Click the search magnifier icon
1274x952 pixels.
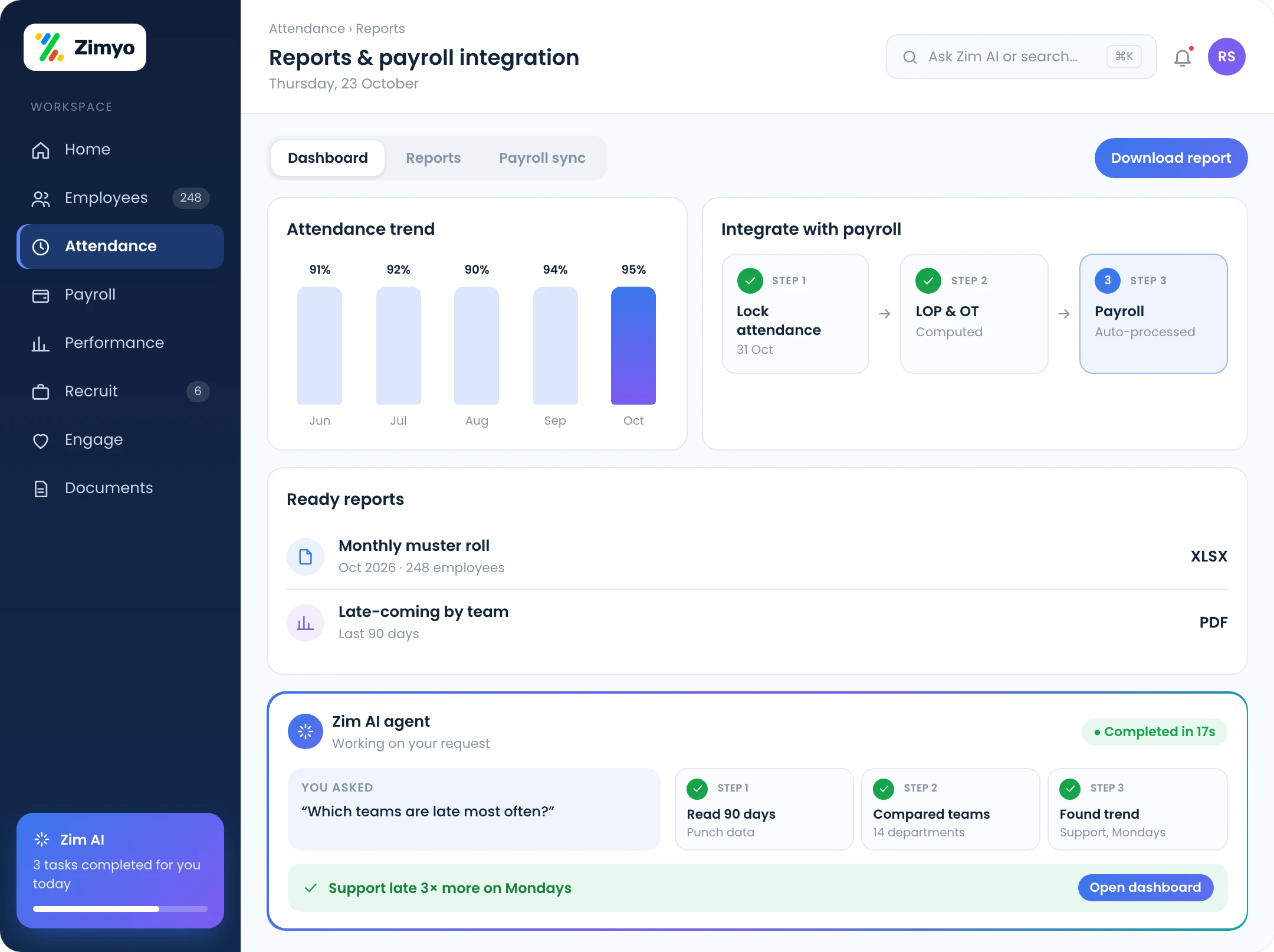910,57
